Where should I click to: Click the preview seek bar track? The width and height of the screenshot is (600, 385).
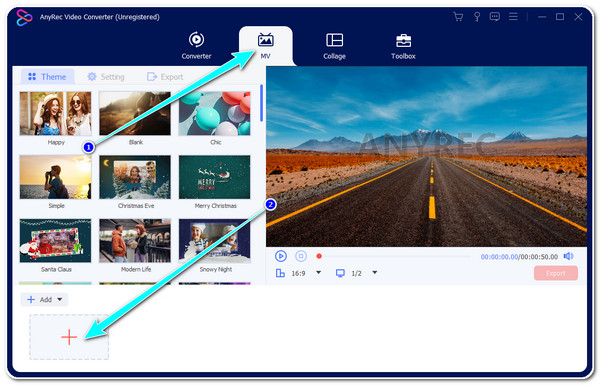tap(396, 256)
